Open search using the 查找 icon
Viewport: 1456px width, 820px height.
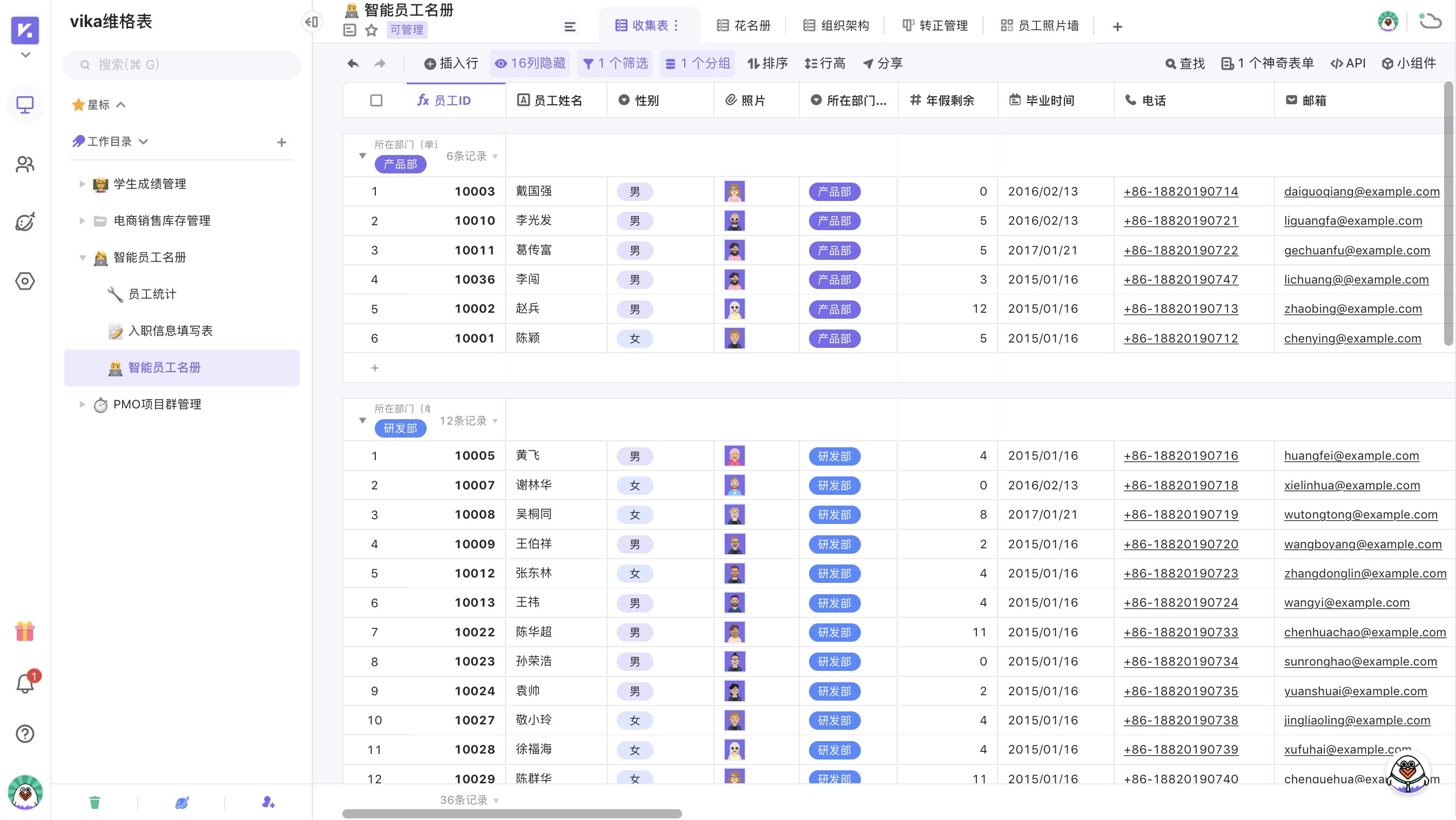click(1185, 63)
